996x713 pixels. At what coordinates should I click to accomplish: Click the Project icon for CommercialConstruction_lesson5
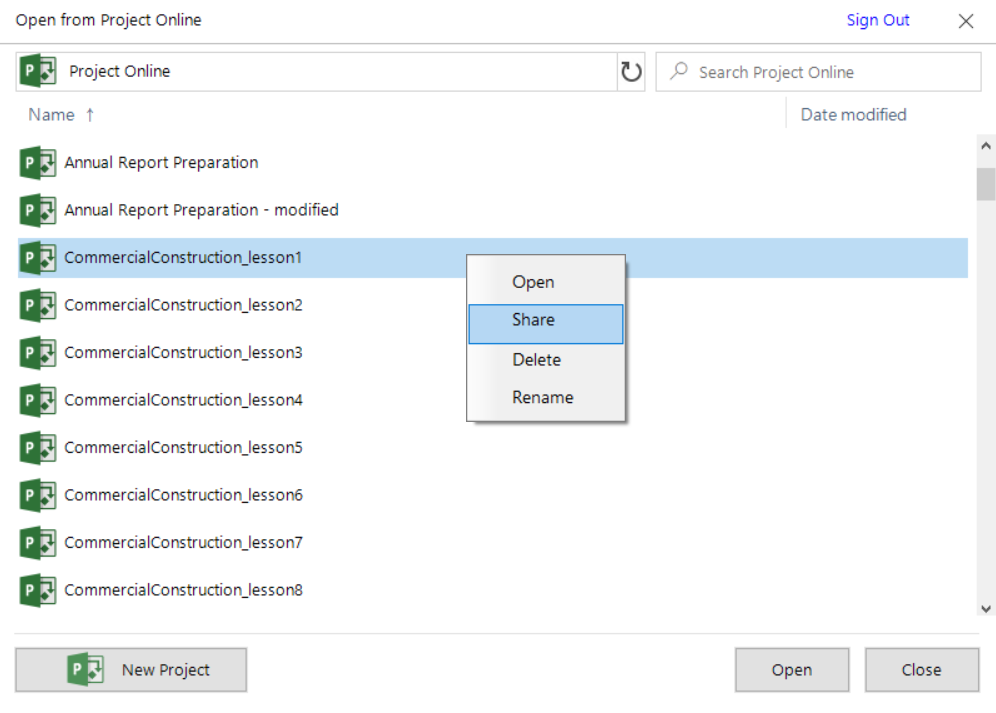coord(38,448)
